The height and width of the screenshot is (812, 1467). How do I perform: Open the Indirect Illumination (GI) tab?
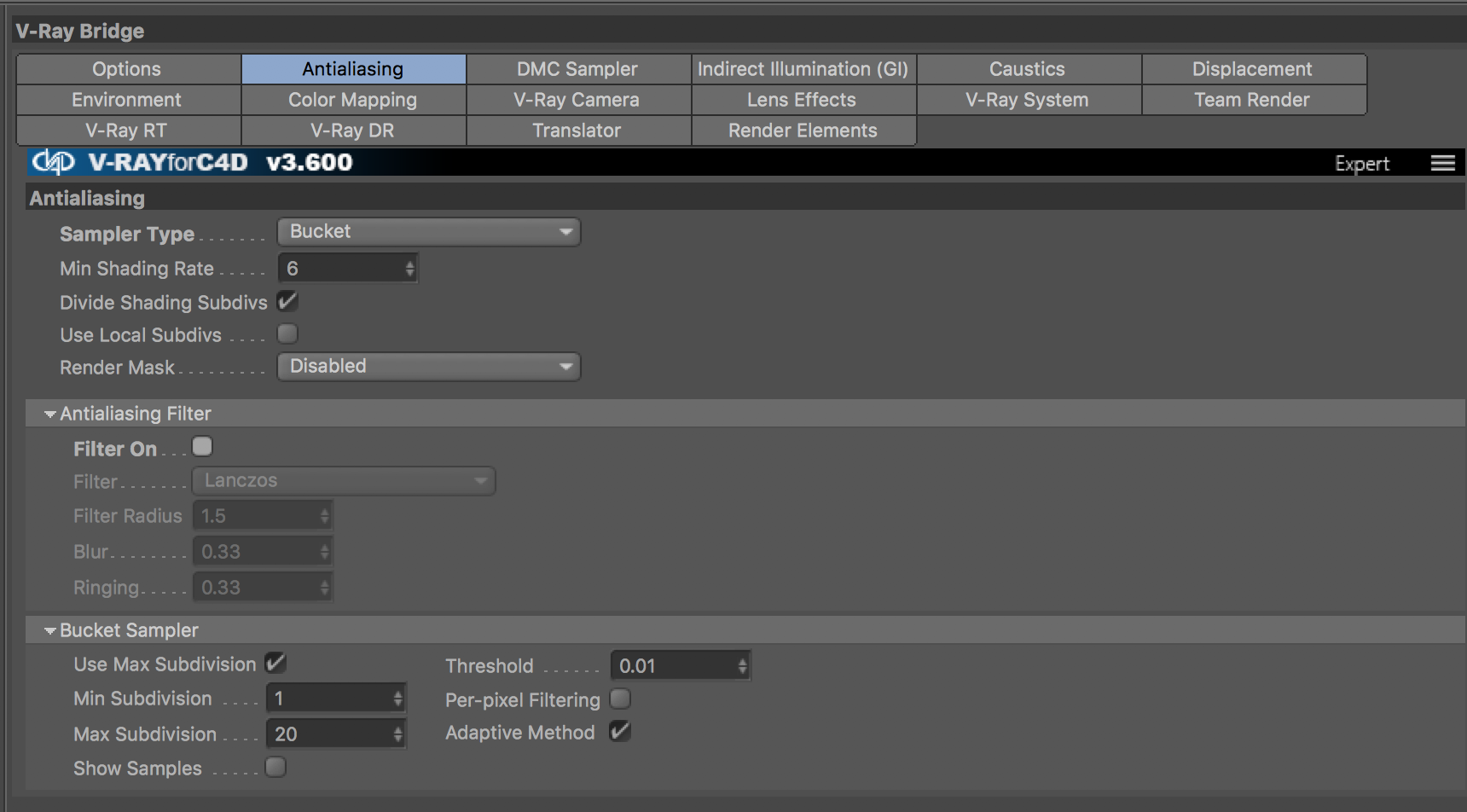click(x=803, y=69)
